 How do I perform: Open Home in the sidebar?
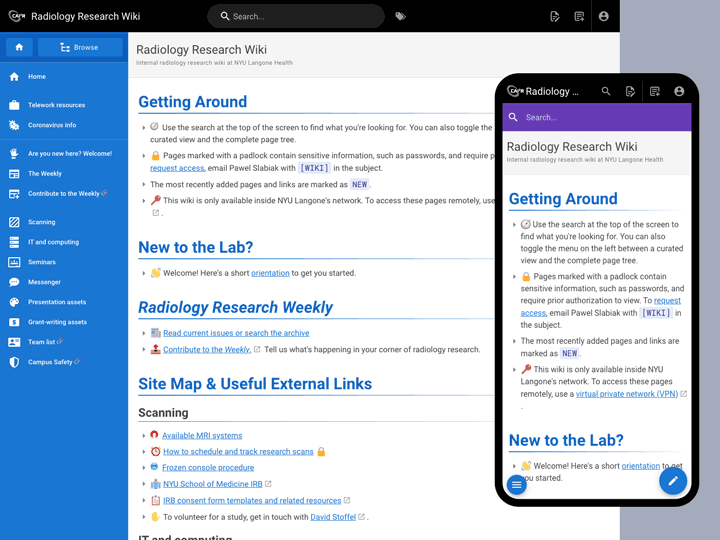click(x=64, y=77)
